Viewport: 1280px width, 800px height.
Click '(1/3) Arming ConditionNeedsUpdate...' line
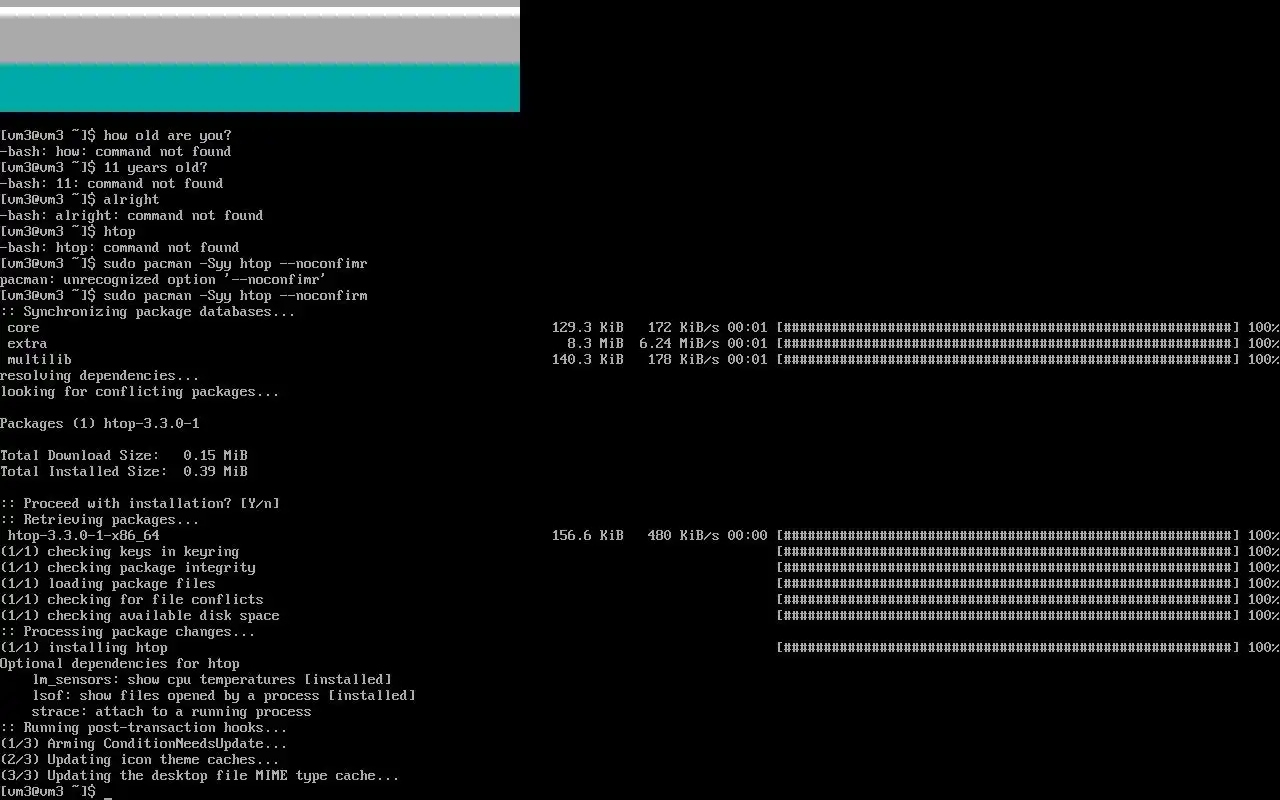tap(144, 744)
